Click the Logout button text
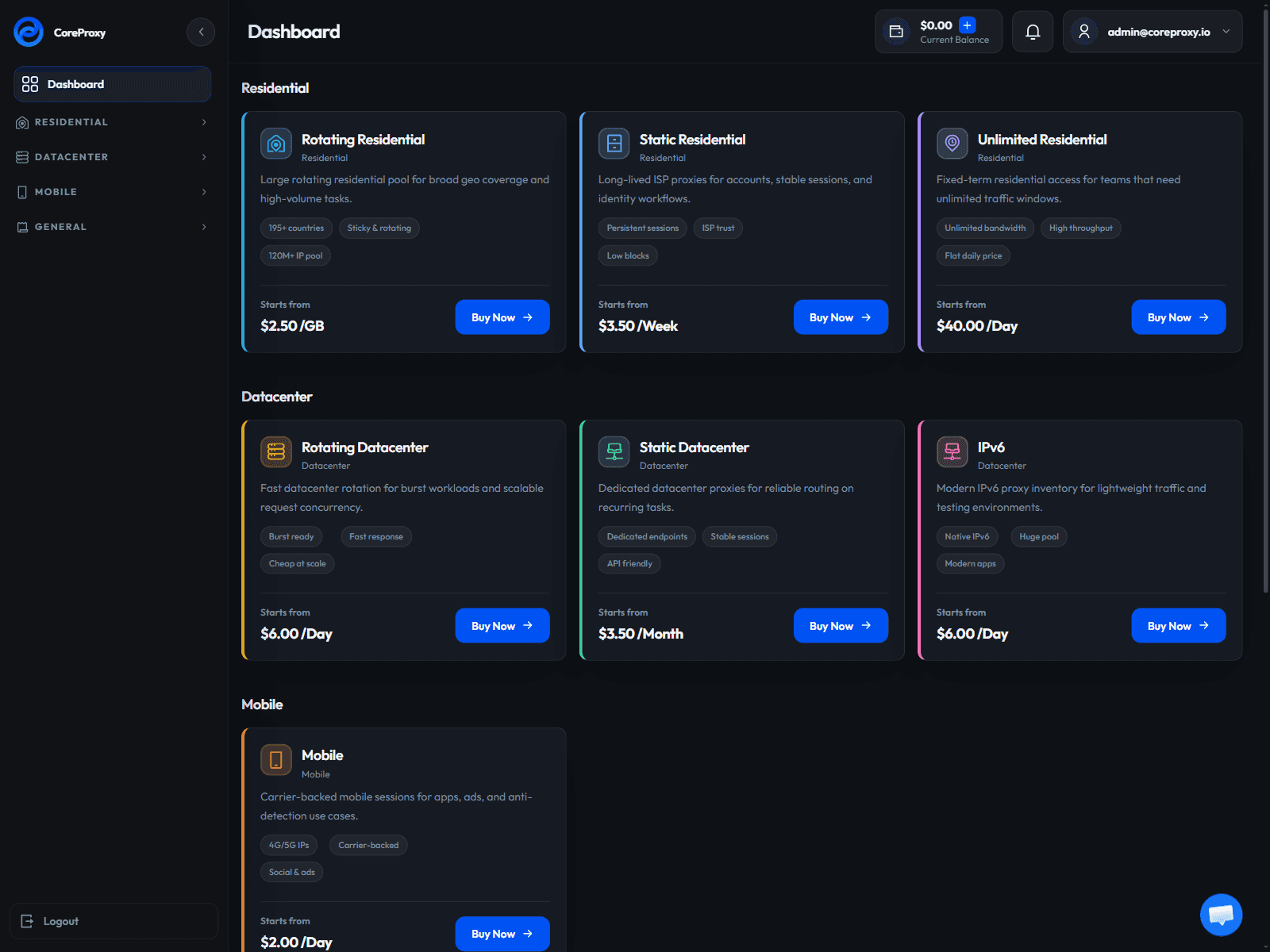 click(x=61, y=921)
